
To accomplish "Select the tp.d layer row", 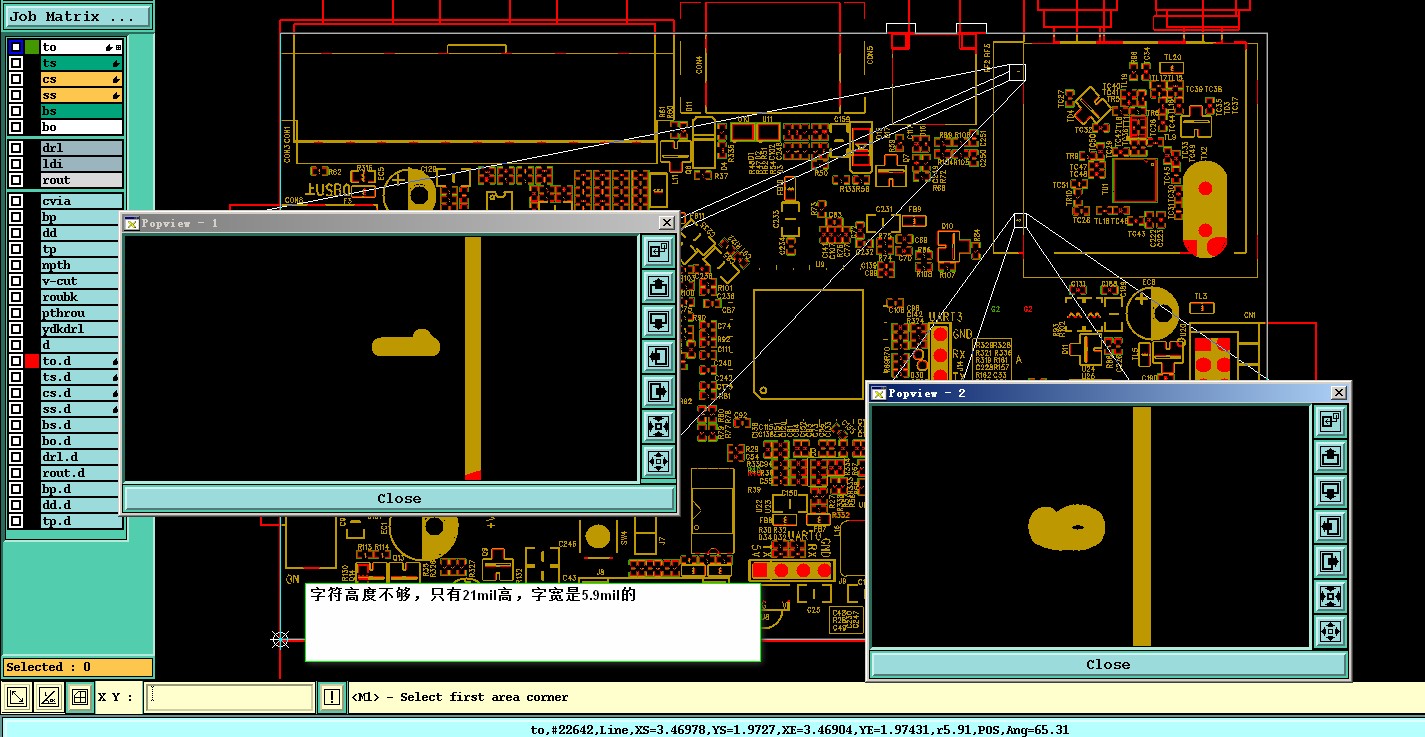I will (x=81, y=521).
